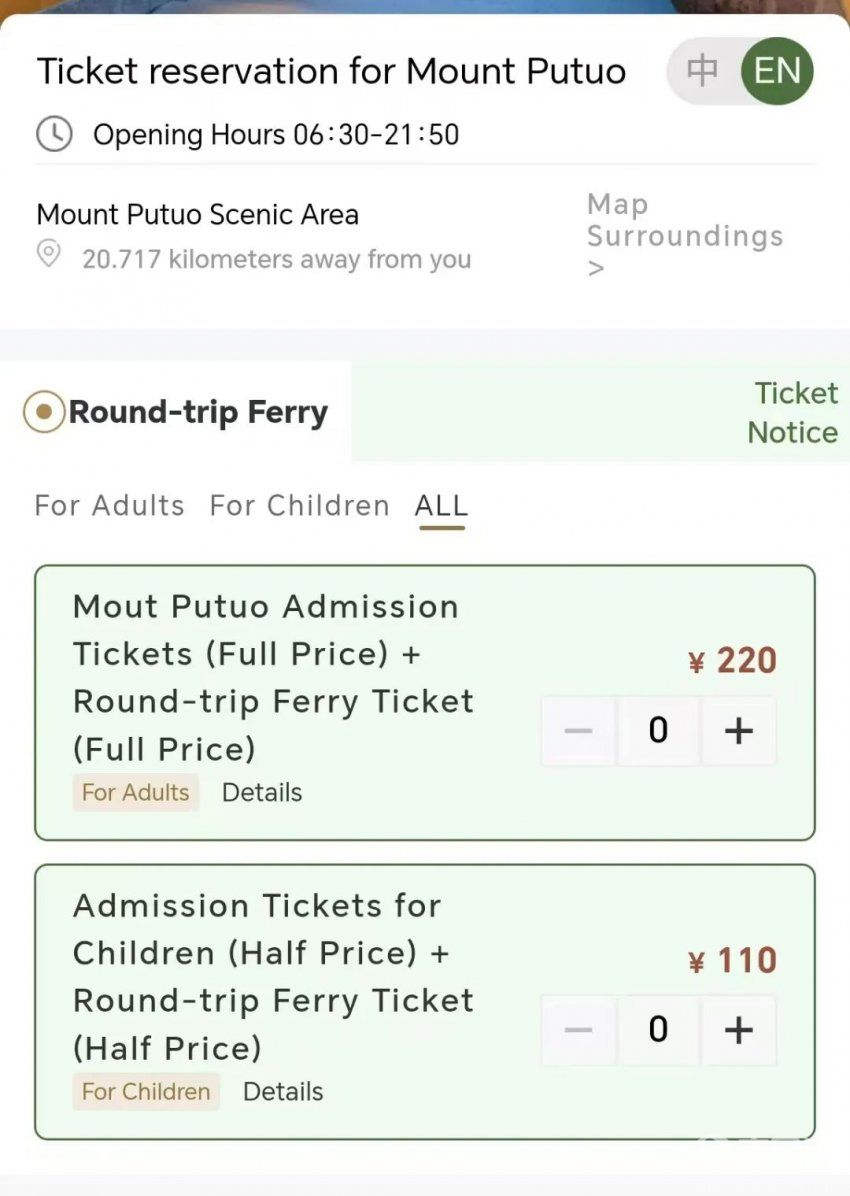Increase children half price ticket quantity
850x1196 pixels.
(739, 1030)
